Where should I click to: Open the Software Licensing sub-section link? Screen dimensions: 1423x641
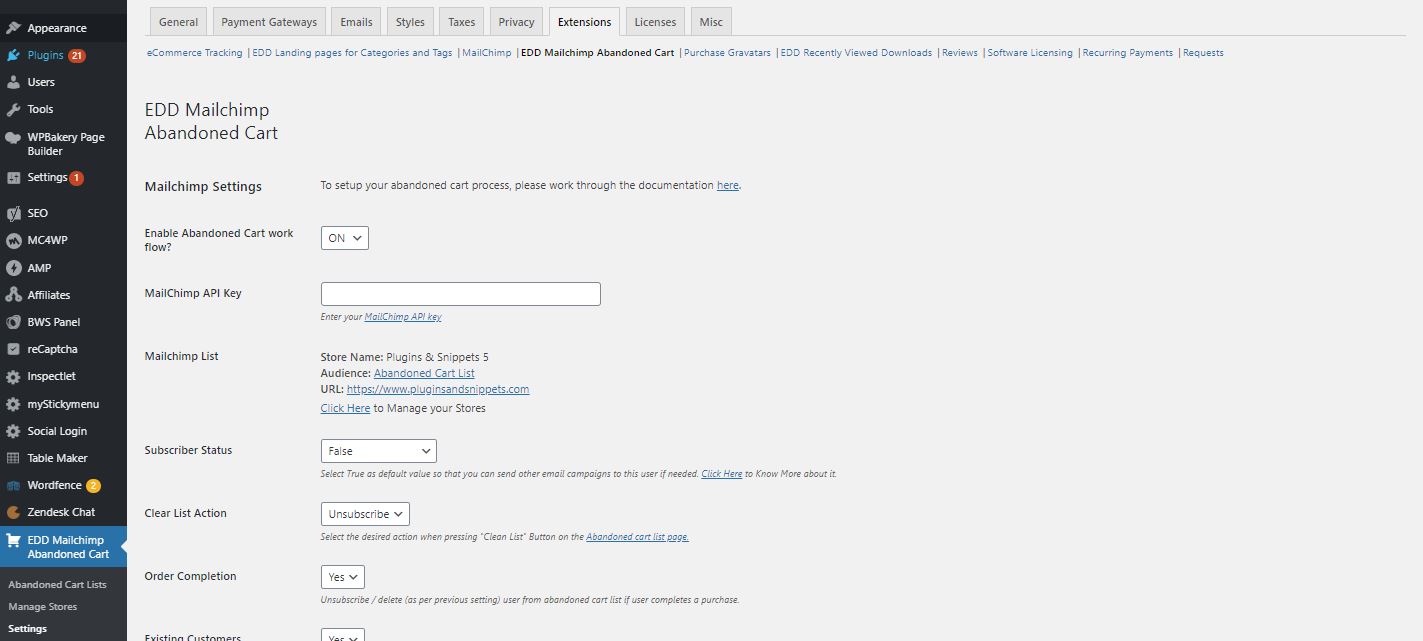1030,53
